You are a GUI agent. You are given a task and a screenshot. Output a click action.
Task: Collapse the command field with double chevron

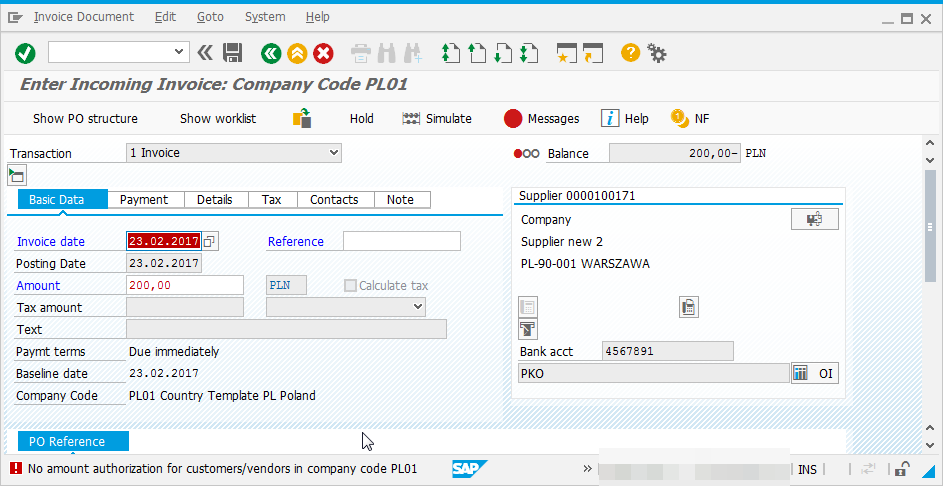coord(205,53)
